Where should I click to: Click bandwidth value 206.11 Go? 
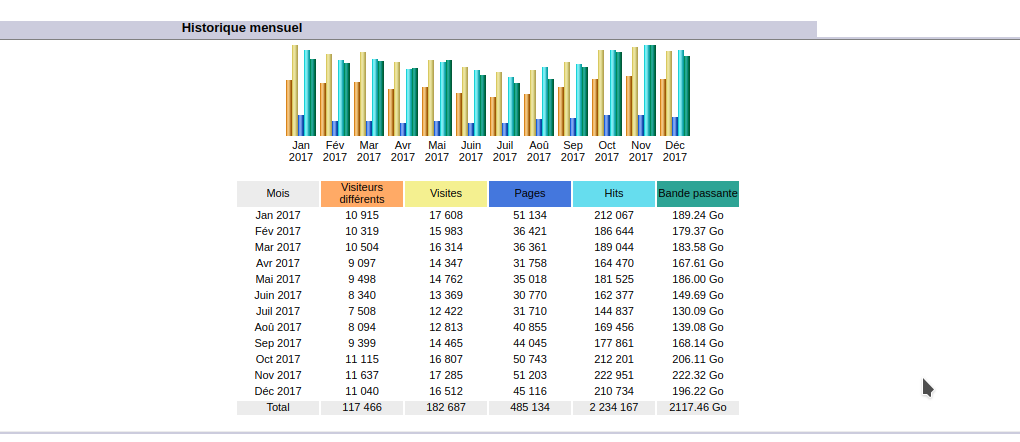[698, 359]
